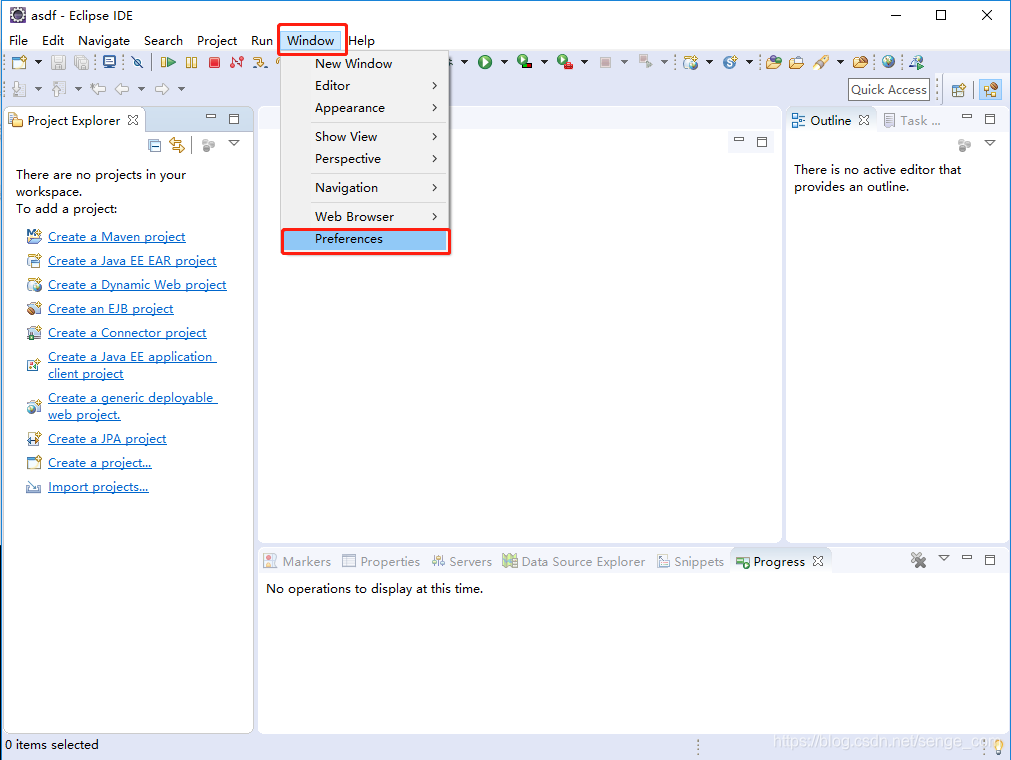
Task: Click the Next Annotation icon
Action: [19, 89]
